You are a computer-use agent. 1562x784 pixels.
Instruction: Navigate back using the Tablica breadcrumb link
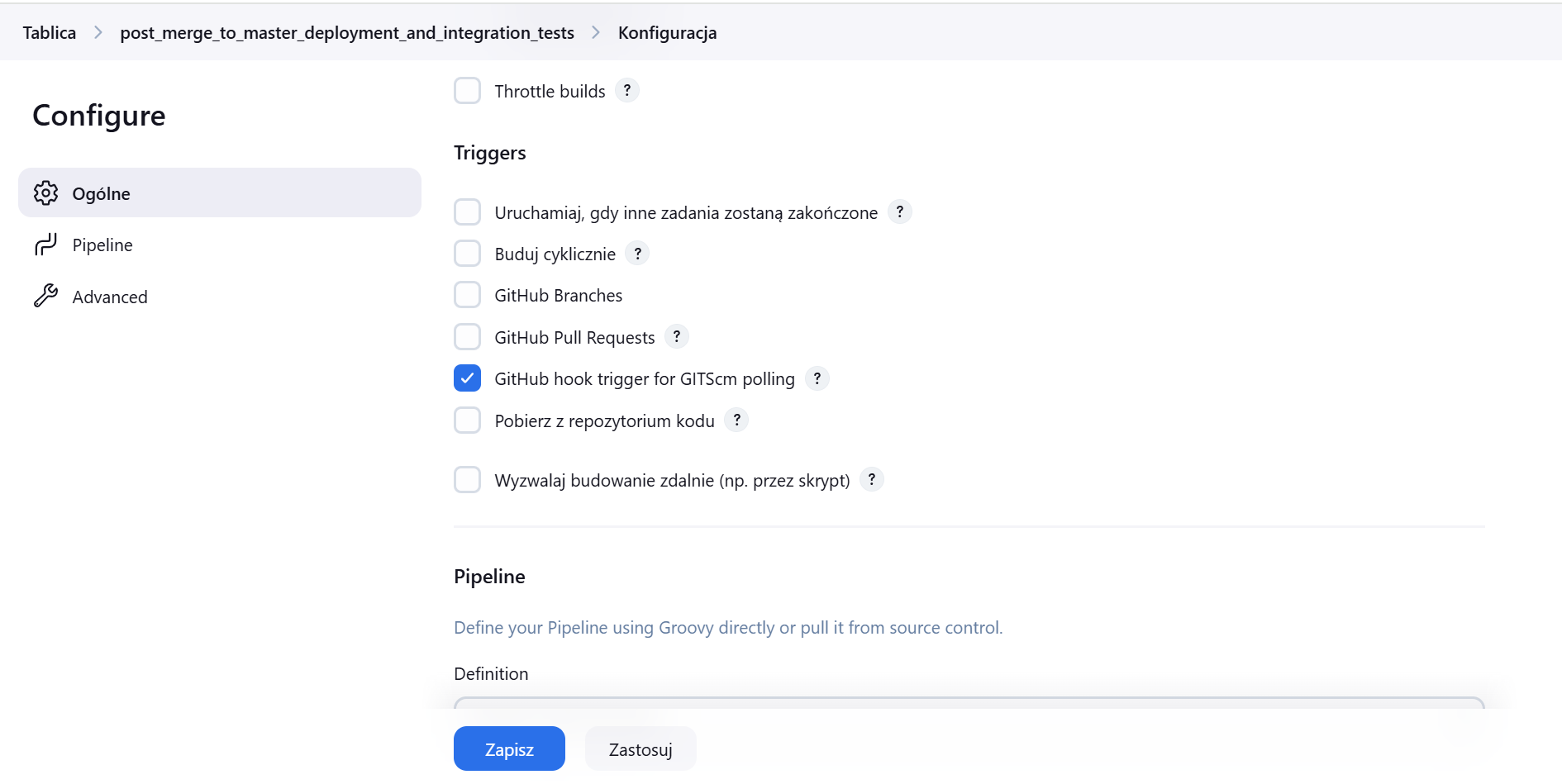pos(48,32)
